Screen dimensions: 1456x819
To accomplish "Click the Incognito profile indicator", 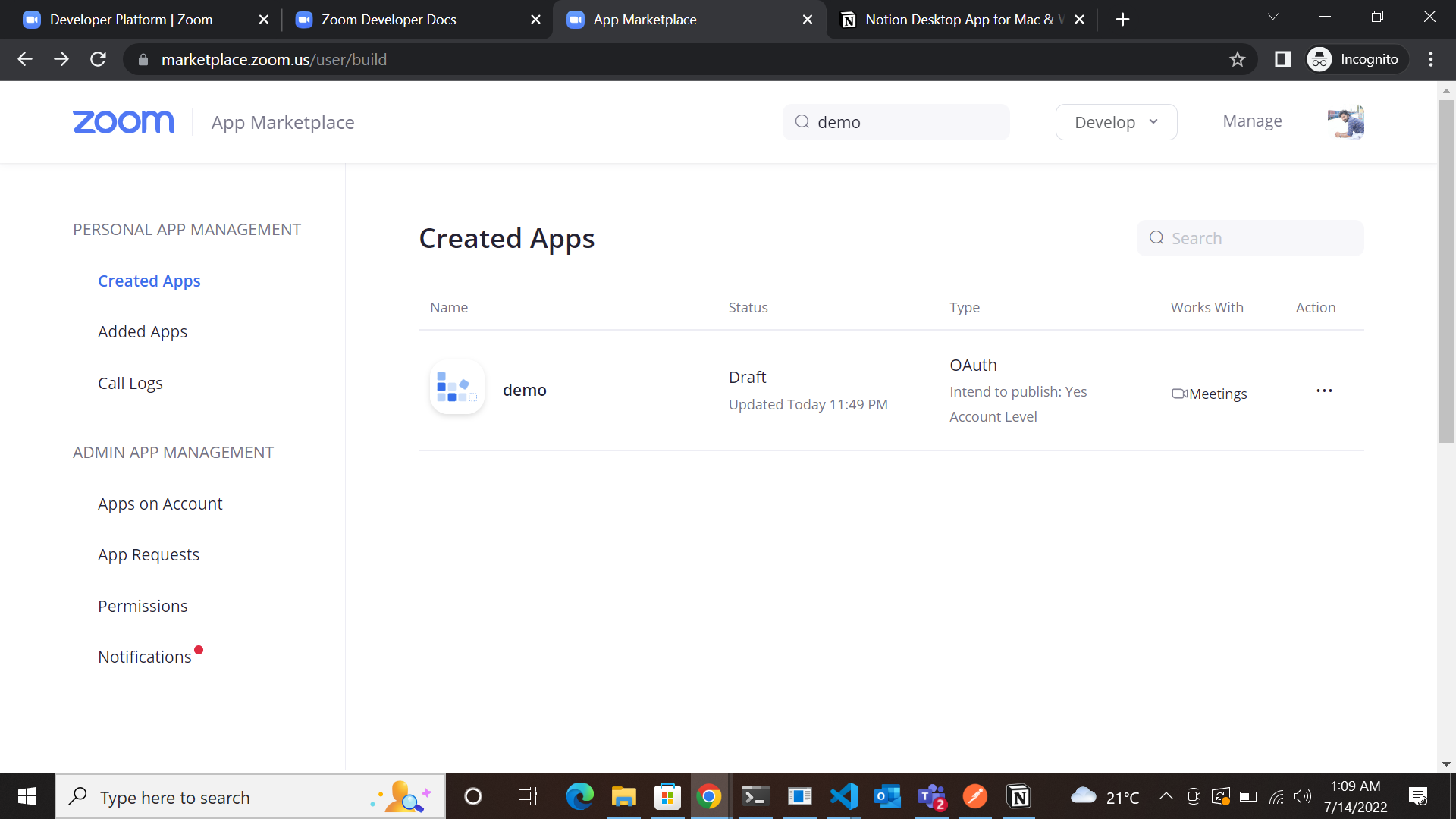I will coord(1357,59).
